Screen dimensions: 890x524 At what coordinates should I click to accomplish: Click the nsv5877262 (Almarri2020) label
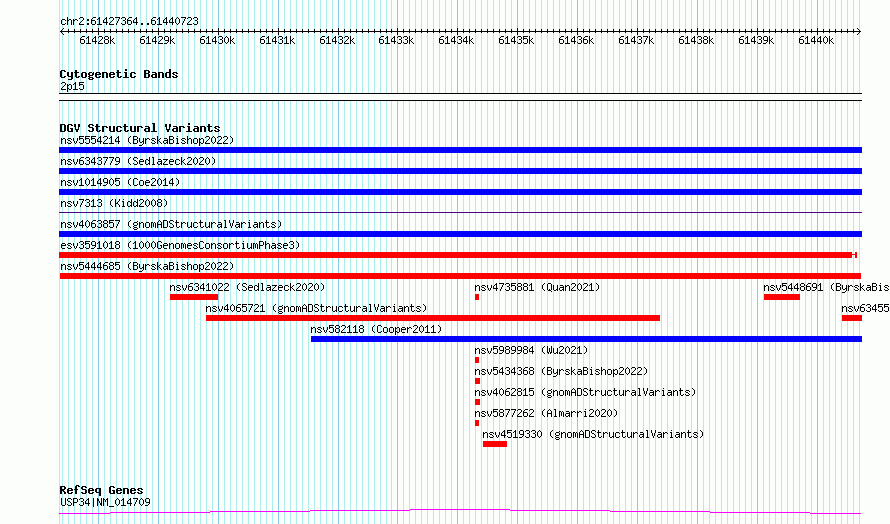point(546,413)
